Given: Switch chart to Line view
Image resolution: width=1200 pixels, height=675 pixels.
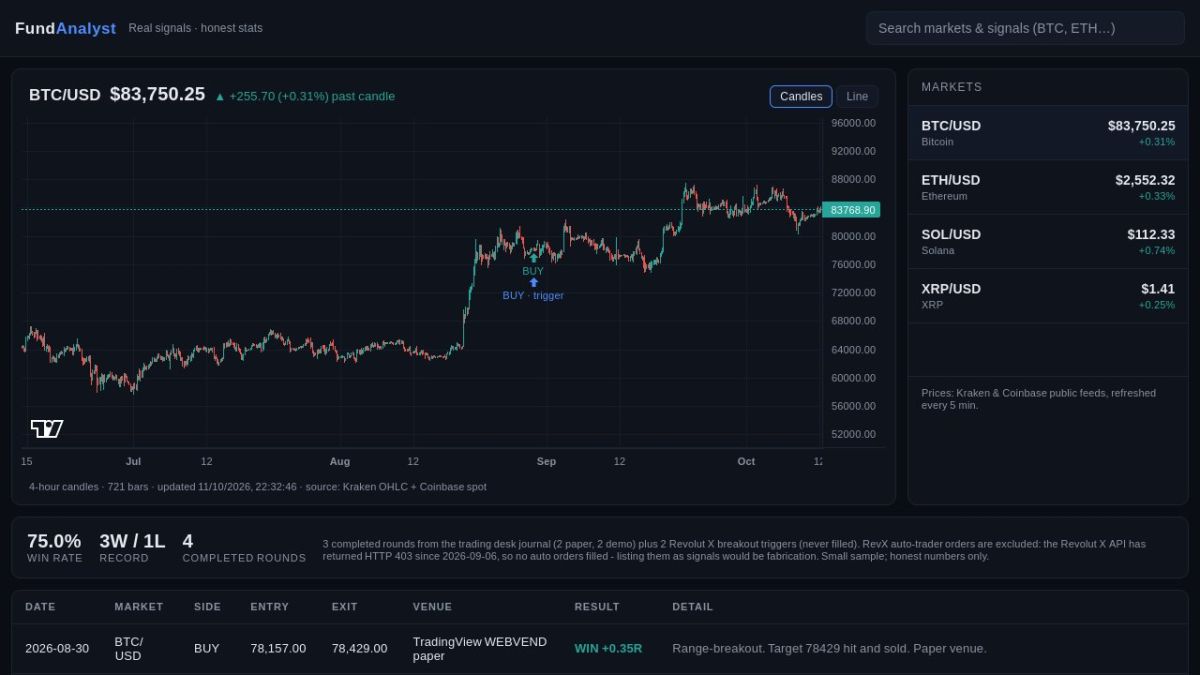Looking at the screenshot, I should coord(857,97).
